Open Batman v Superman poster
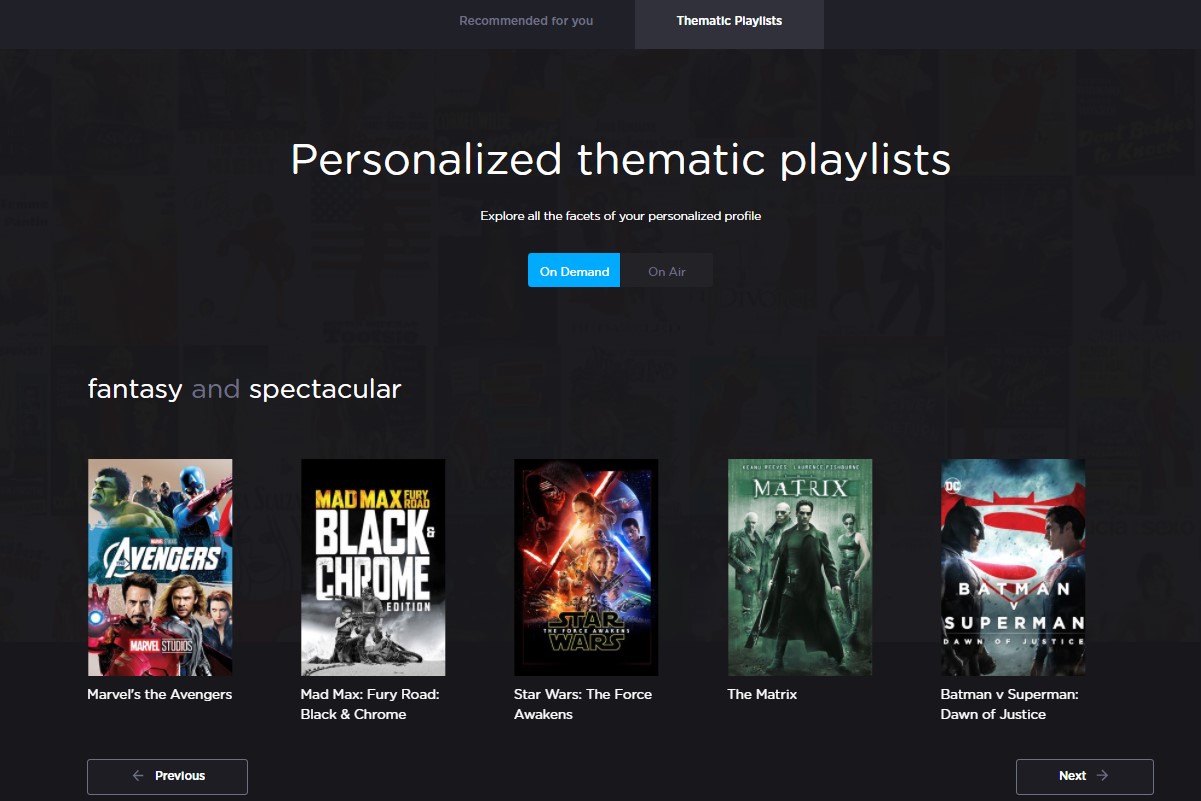 (x=1013, y=567)
